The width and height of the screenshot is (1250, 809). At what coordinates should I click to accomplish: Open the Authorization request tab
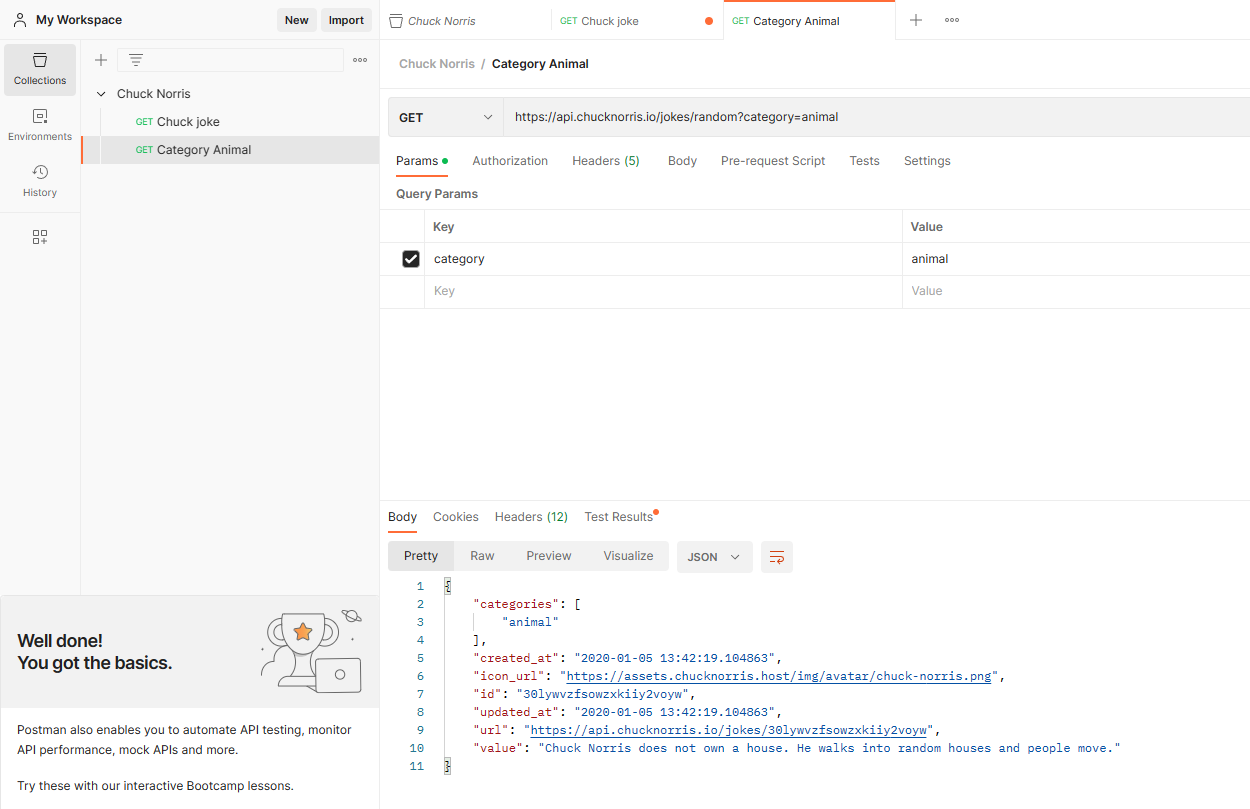click(510, 161)
